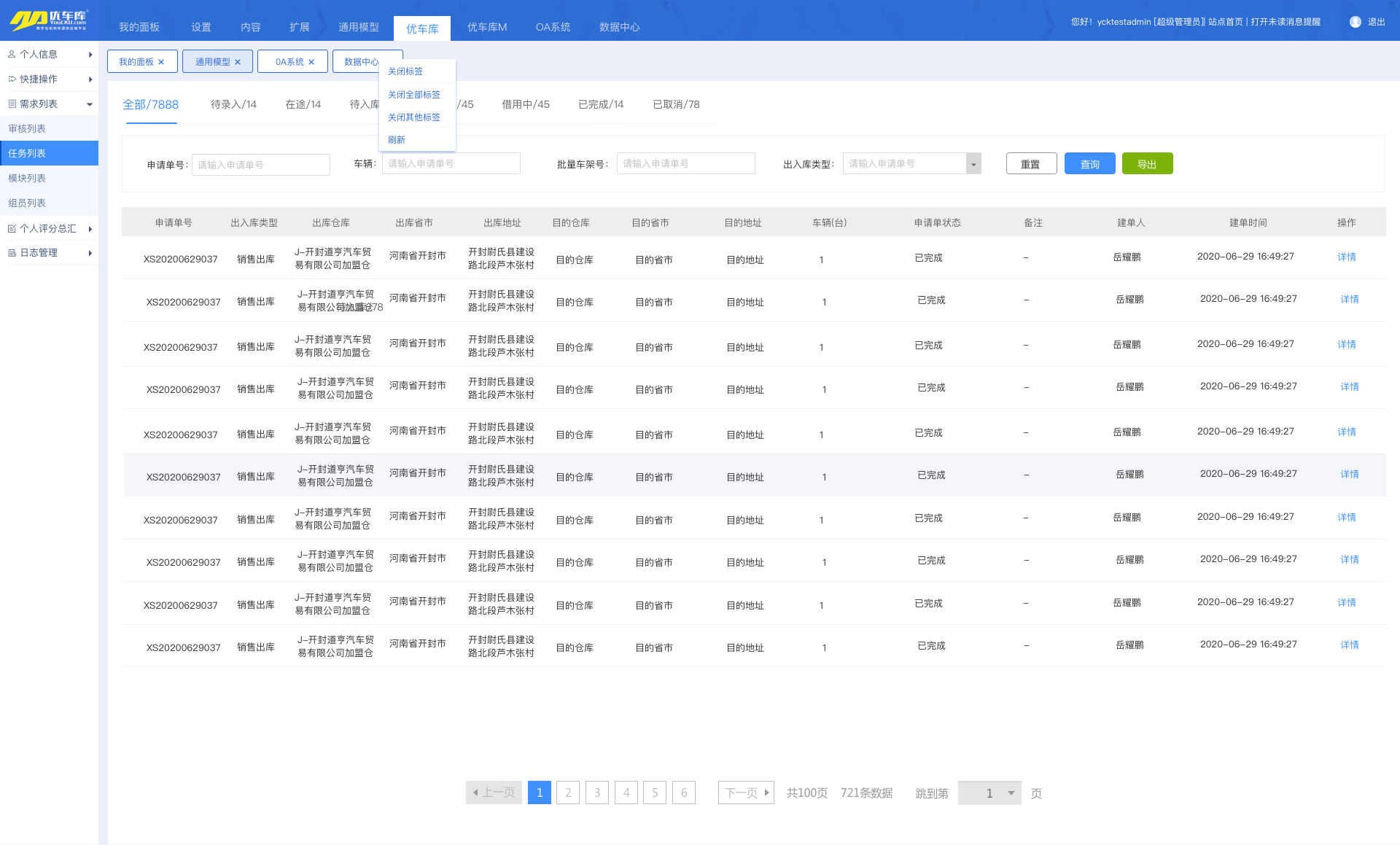
Task: Open 详情 link of the first row
Action: click(x=1346, y=257)
